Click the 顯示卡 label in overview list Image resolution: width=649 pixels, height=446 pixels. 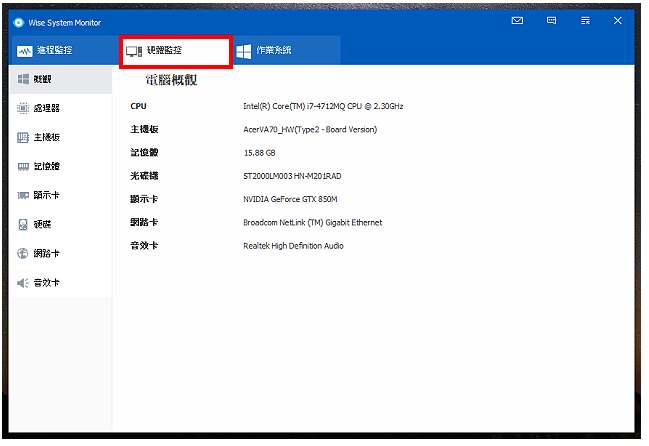click(x=144, y=199)
